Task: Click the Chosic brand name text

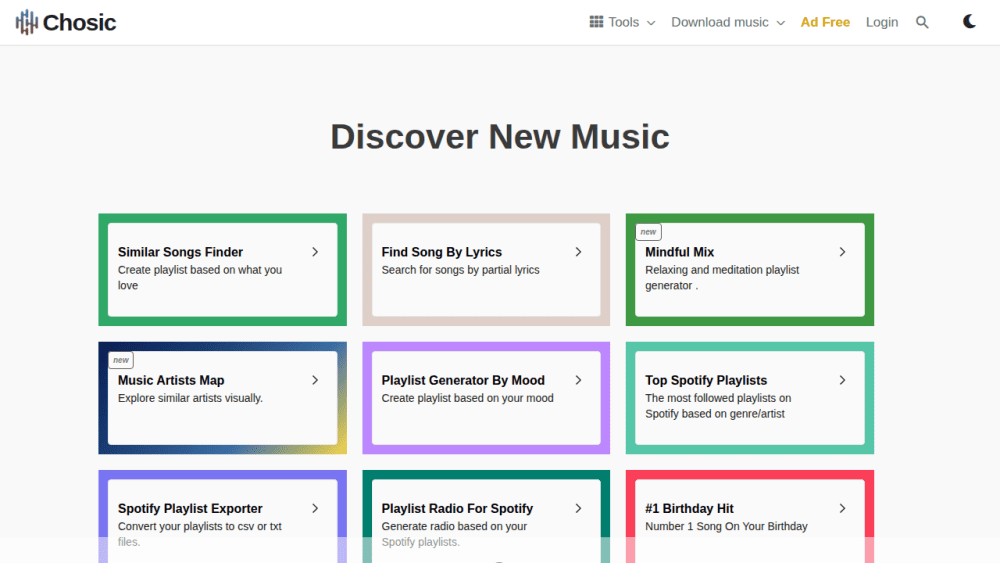Action: (79, 22)
